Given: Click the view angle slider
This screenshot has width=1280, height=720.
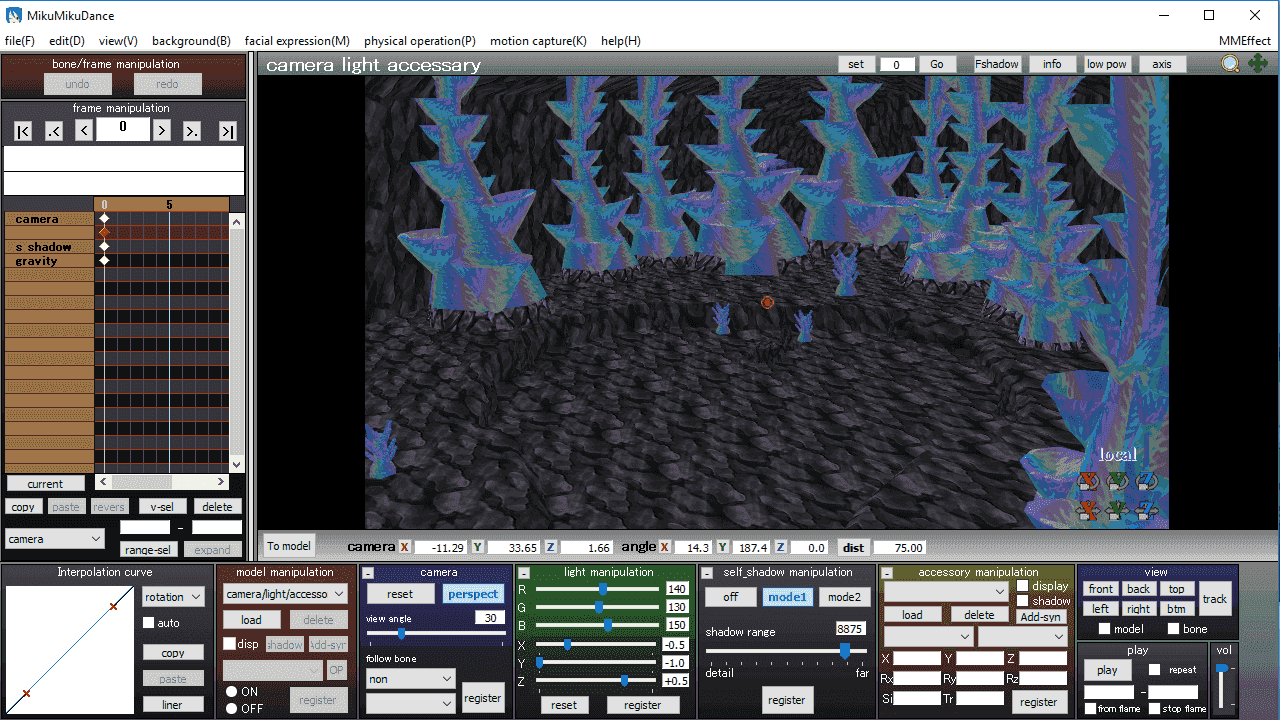Looking at the screenshot, I should click(436, 633).
